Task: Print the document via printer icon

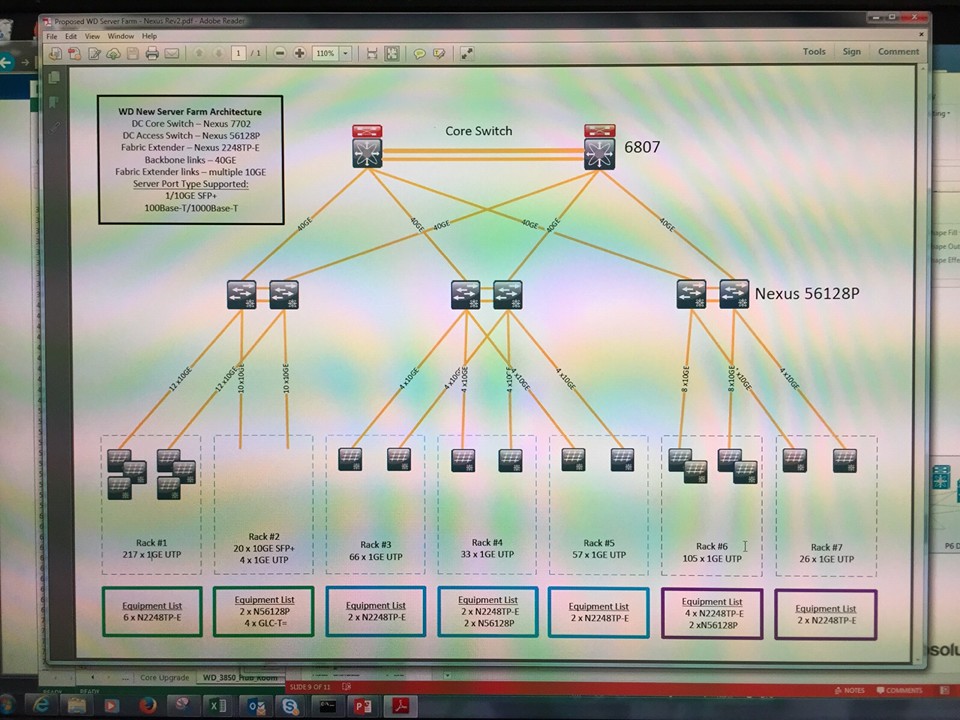Action: point(152,54)
